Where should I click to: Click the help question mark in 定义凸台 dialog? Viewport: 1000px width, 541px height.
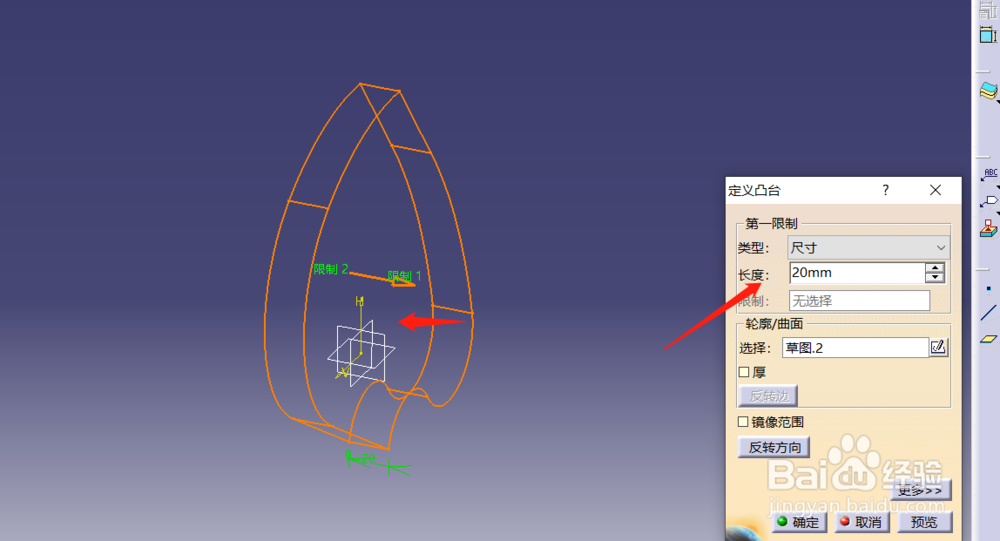(885, 190)
